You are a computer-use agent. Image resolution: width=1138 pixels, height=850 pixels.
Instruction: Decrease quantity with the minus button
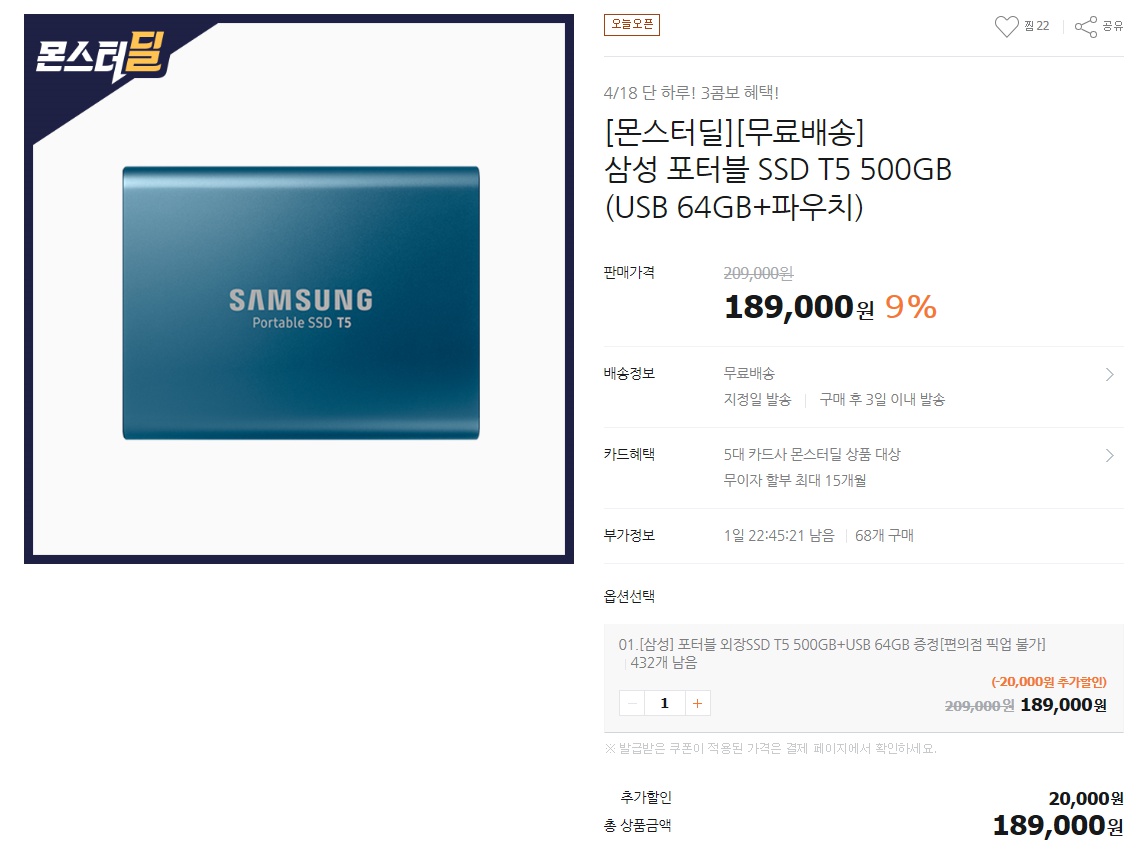(x=632, y=703)
